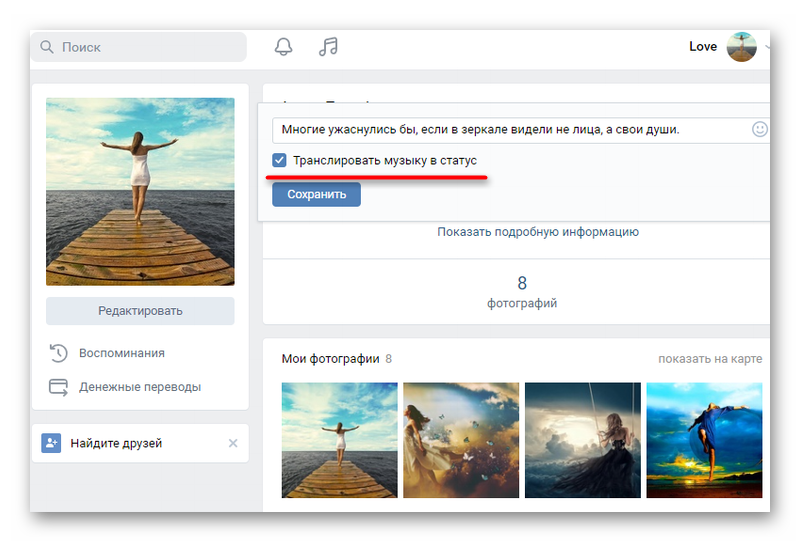This screenshot has width=800, height=546.
Task: Click the Сохранить button
Action: pyautogui.click(x=316, y=194)
